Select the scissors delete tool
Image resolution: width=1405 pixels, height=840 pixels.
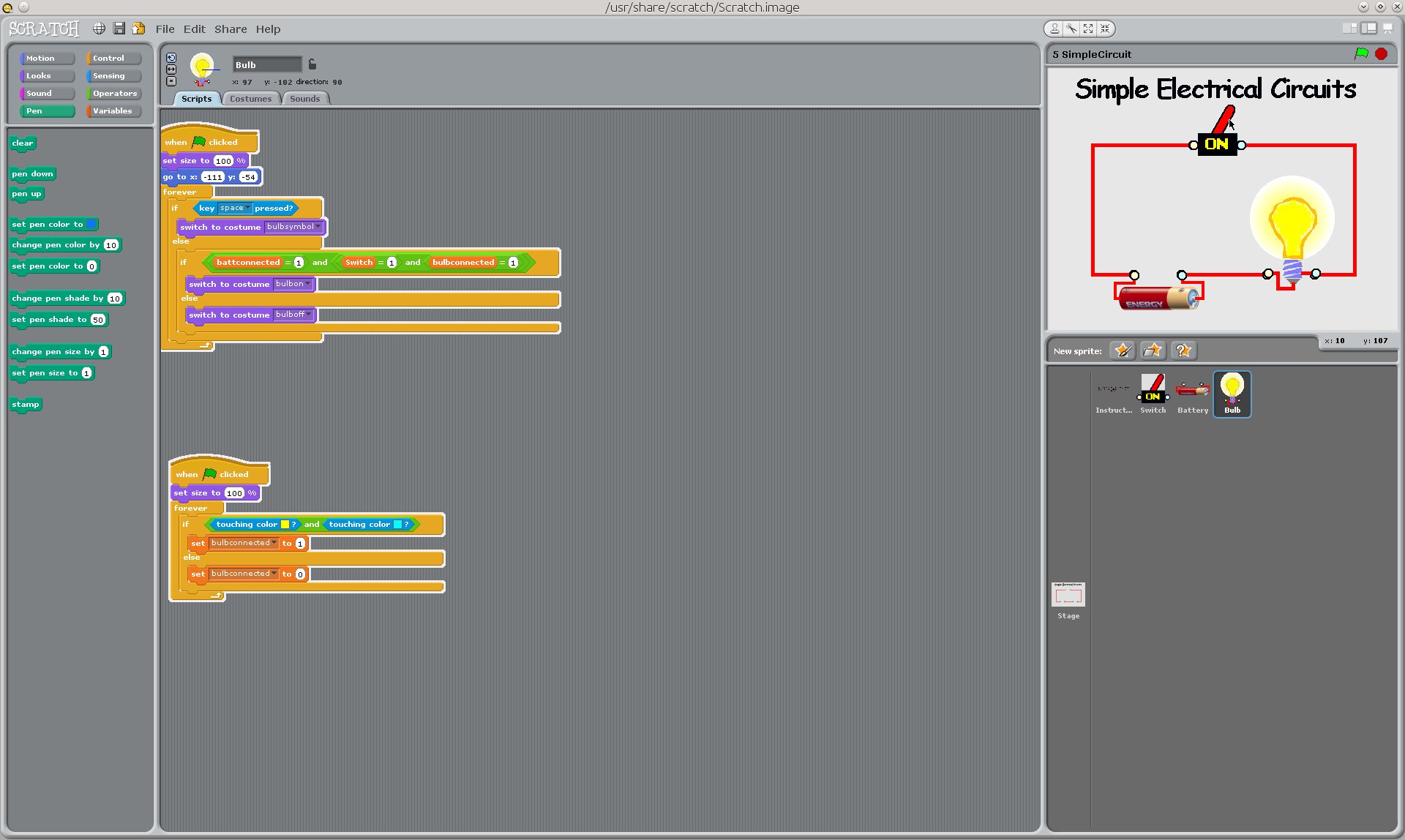pos(1071,29)
